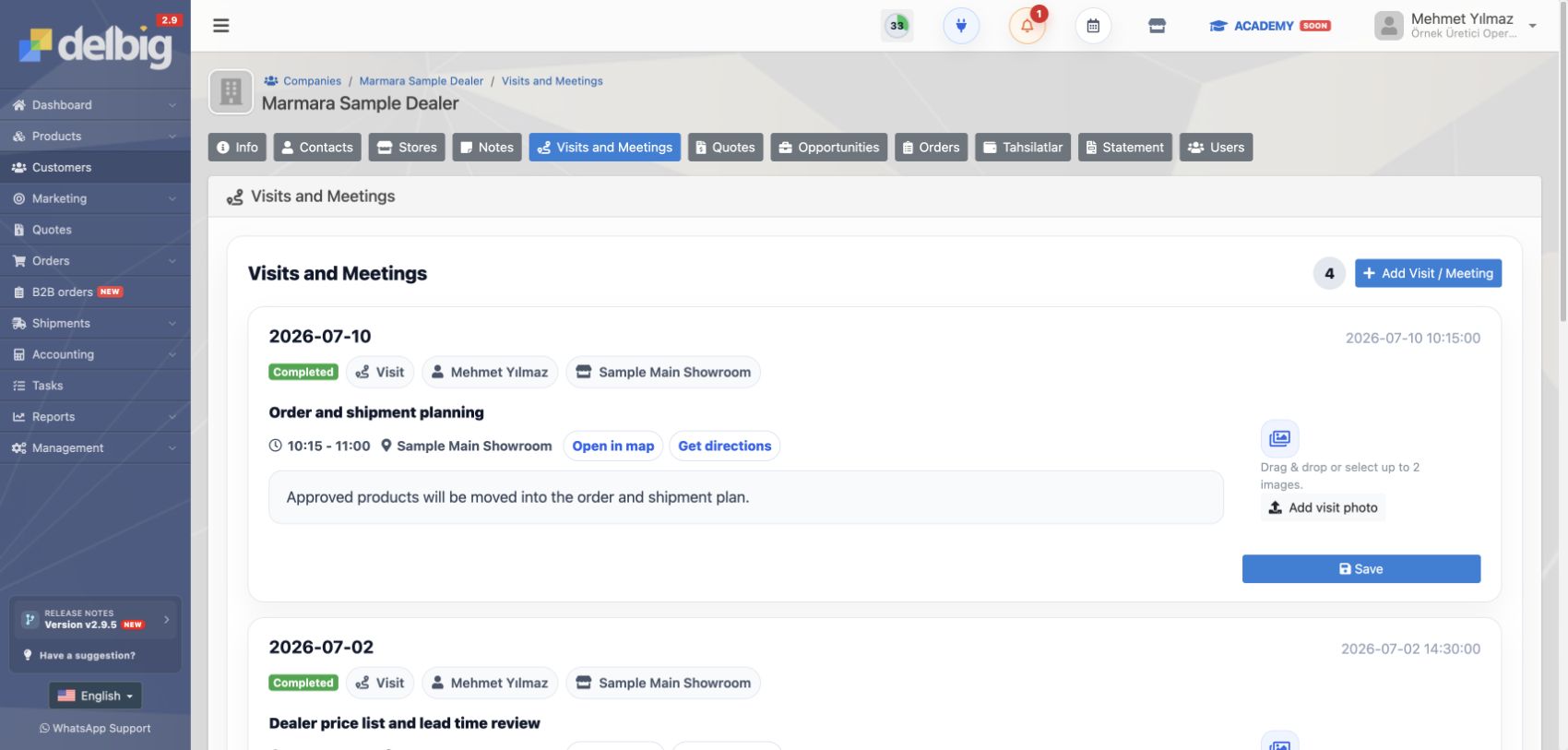
Task: Open the notifications bell icon
Action: click(x=1028, y=26)
